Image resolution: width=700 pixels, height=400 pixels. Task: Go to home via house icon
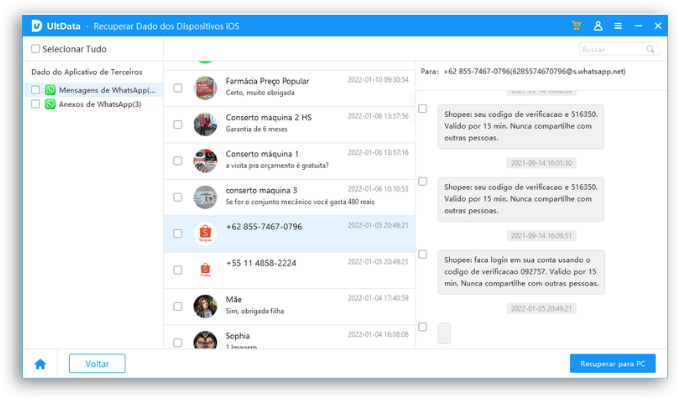40,364
